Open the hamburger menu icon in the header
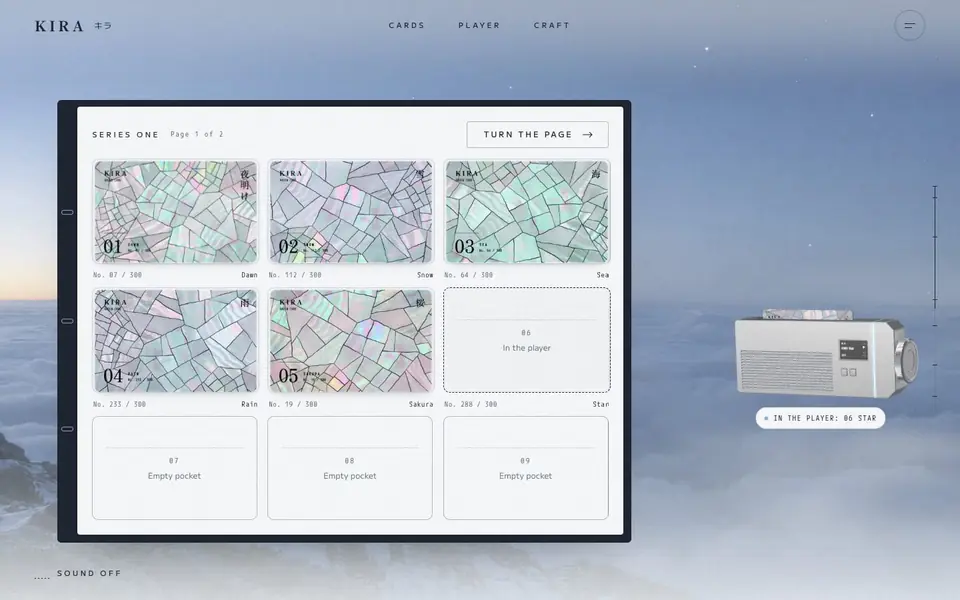Image resolution: width=960 pixels, height=600 pixels. [909, 26]
